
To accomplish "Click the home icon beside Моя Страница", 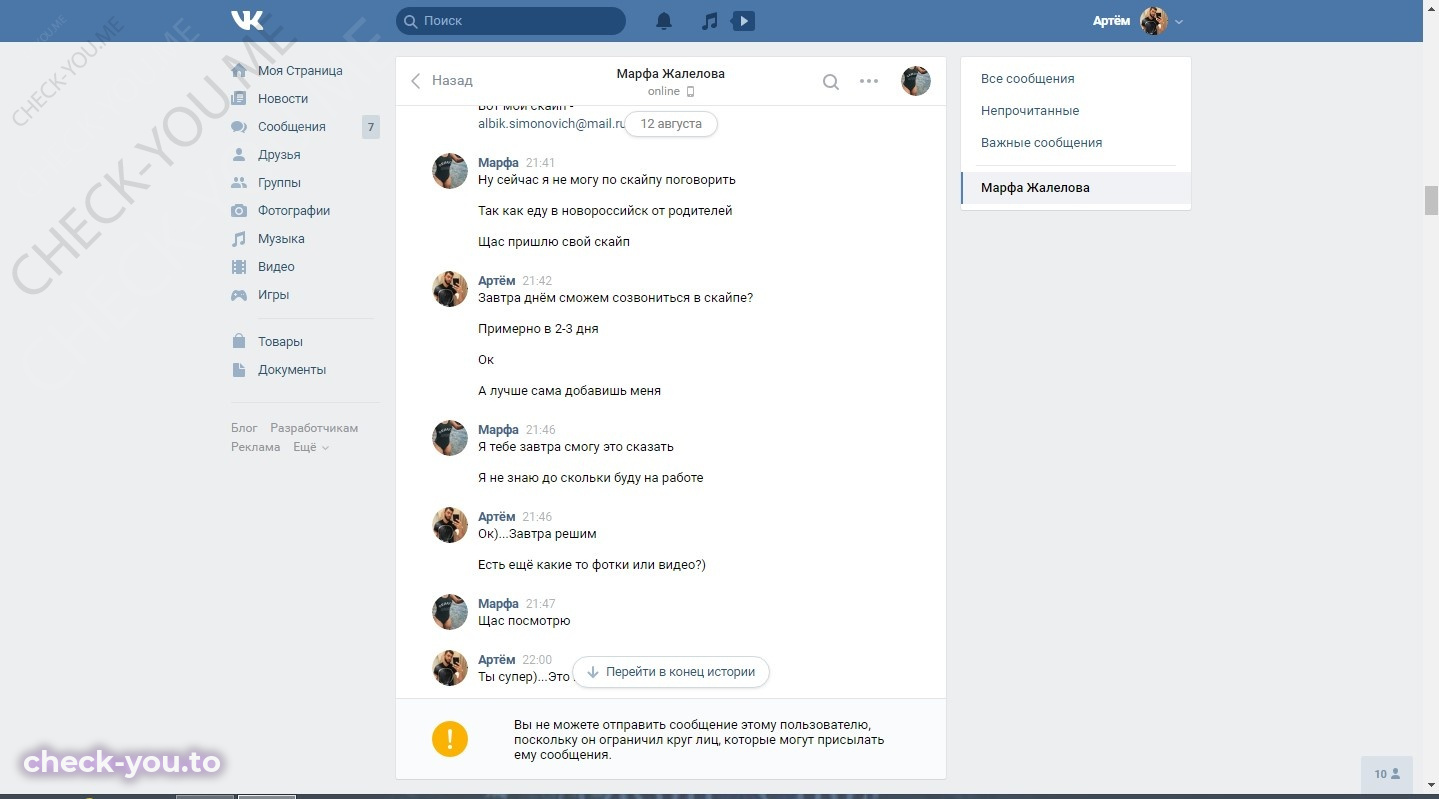I will click(239, 71).
